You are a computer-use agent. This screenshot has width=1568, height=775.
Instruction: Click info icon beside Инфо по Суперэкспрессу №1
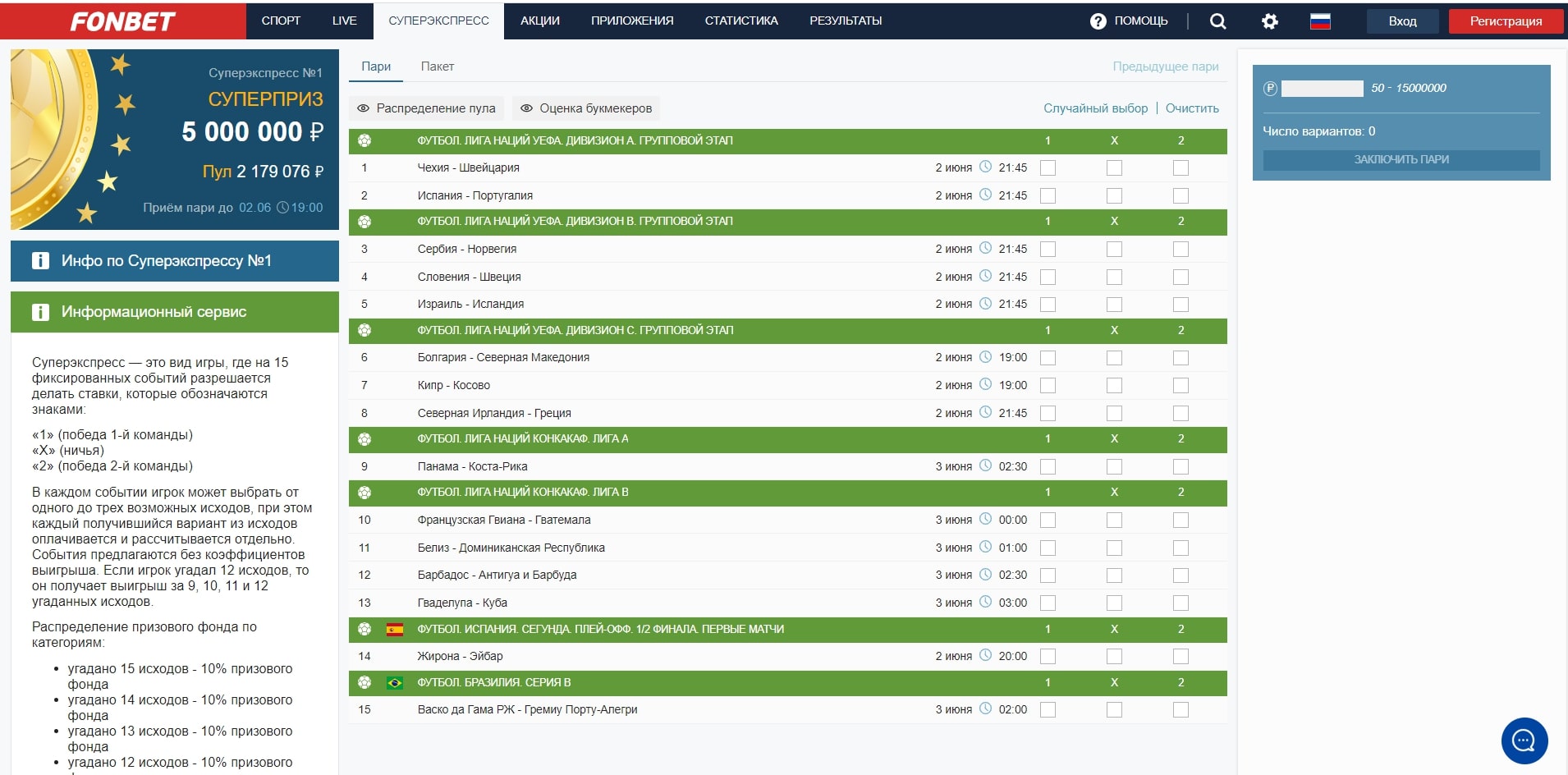[39, 261]
